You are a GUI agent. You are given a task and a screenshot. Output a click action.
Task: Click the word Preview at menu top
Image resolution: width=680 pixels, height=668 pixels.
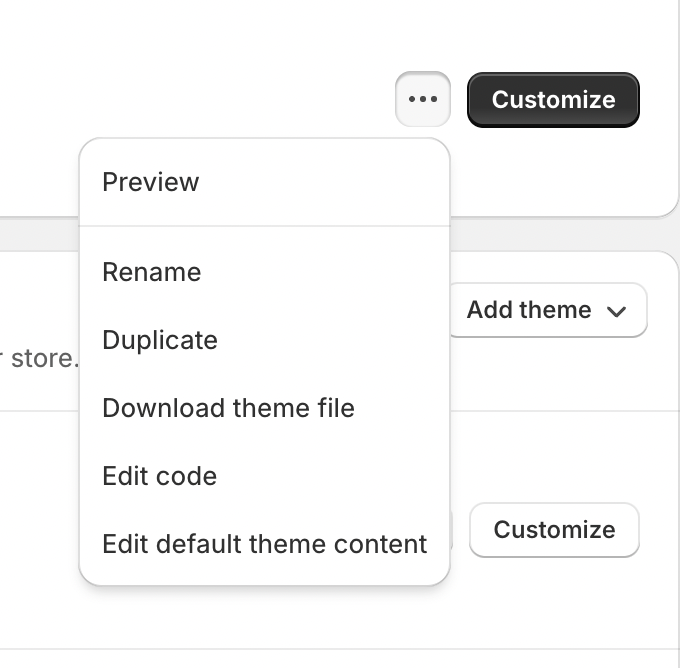tap(150, 182)
